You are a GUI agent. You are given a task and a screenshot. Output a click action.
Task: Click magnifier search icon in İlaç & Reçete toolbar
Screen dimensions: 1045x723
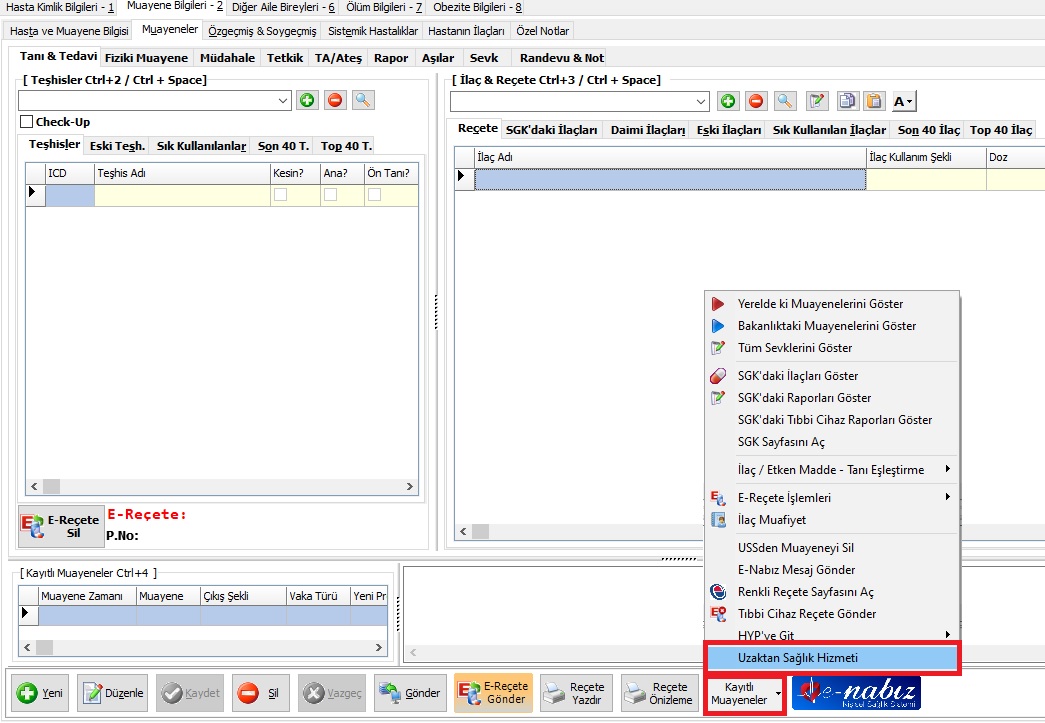click(x=785, y=101)
